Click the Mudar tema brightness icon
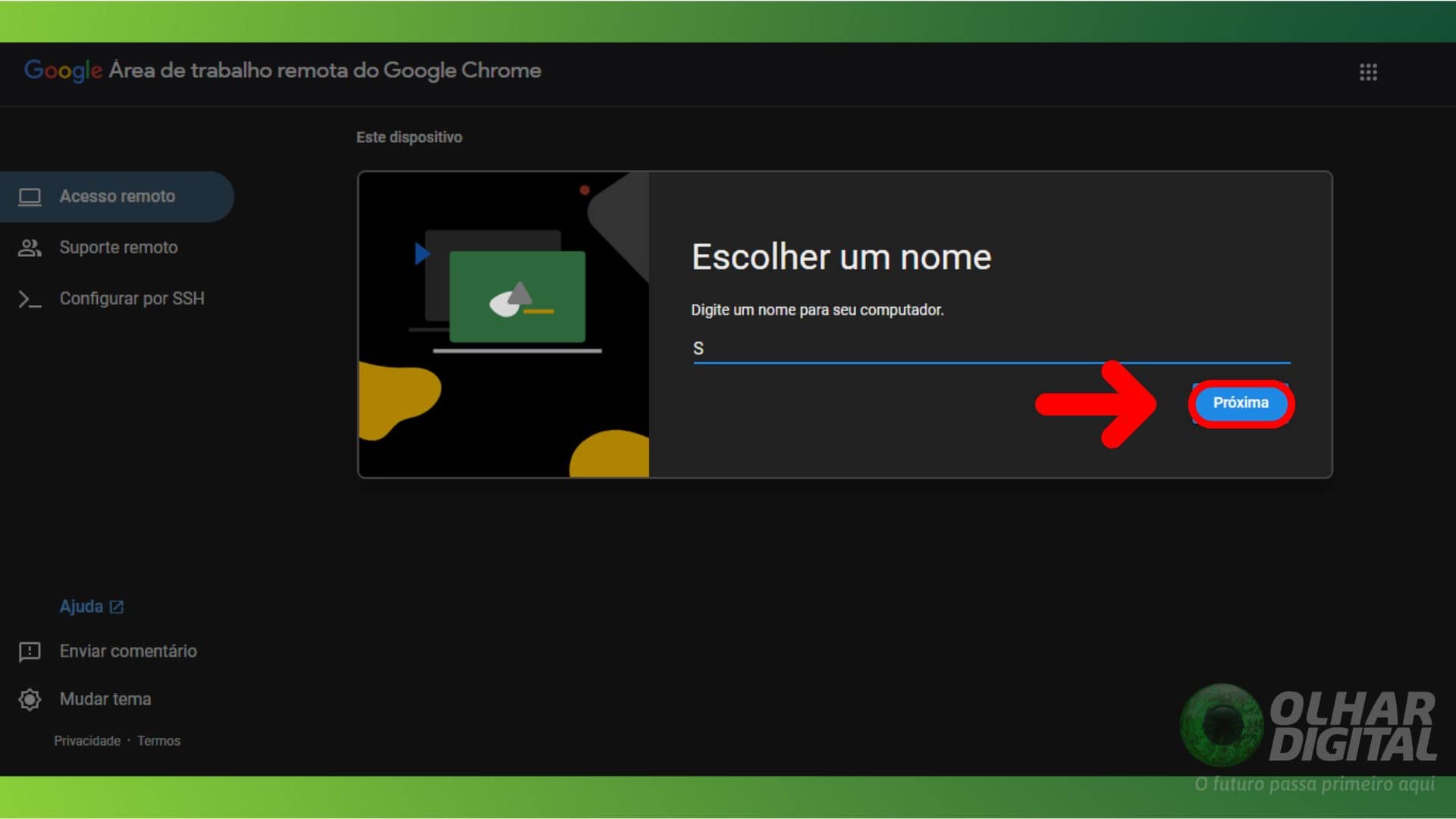Screen dimensions: 1456x819 pyautogui.click(x=30, y=699)
